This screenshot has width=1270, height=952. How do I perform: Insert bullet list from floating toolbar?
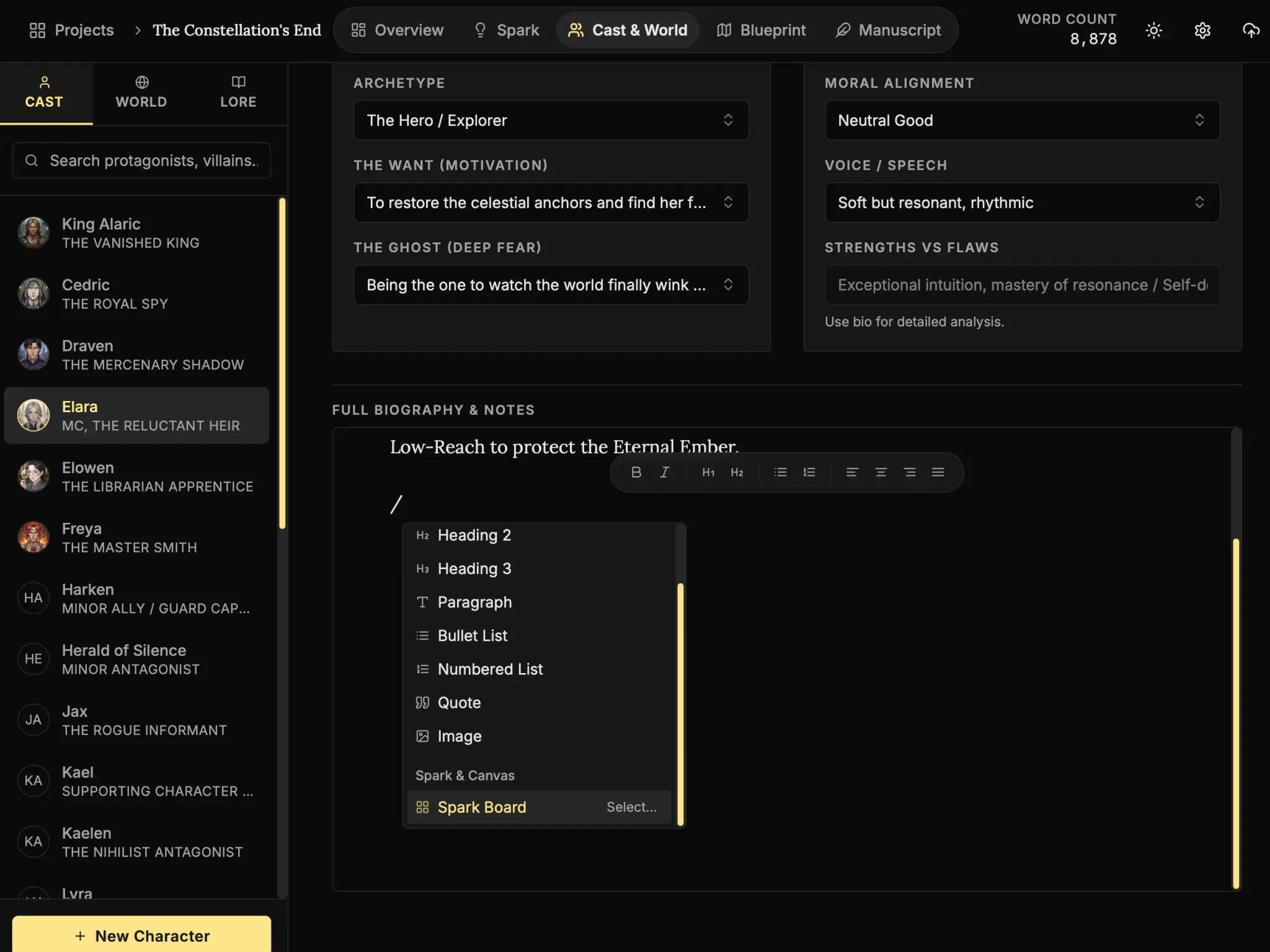[x=780, y=472]
